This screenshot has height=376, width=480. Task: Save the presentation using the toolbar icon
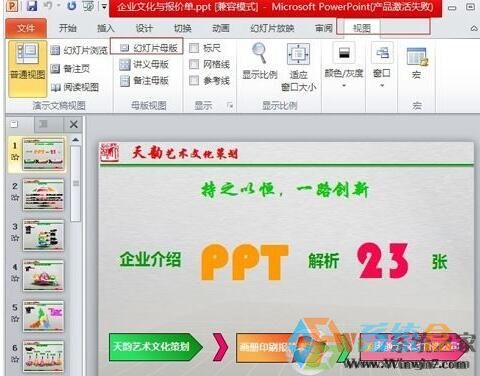click(x=32, y=6)
